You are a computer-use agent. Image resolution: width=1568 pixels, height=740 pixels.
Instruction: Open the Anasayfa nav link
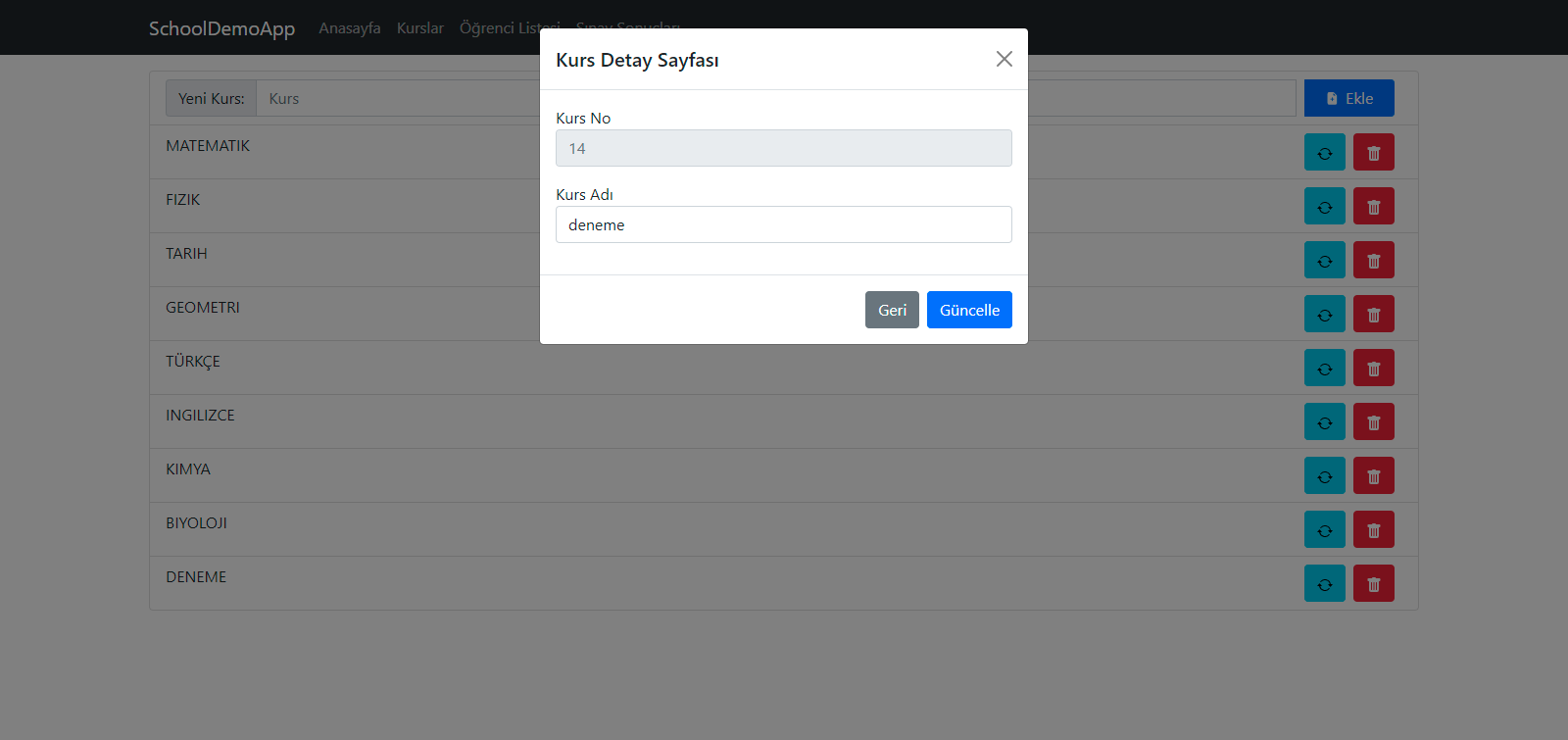[350, 27]
